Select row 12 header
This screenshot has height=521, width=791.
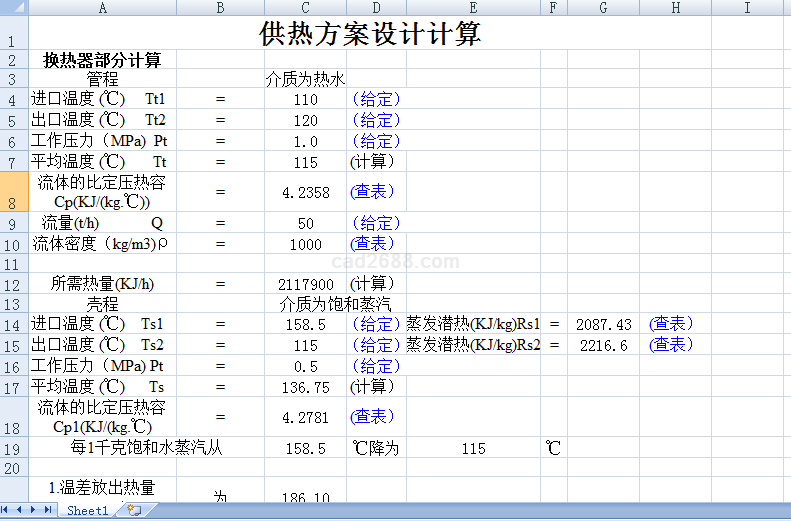[x=13, y=284]
